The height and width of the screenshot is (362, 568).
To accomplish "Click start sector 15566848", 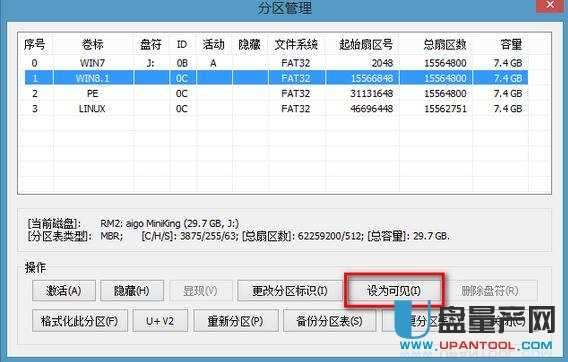I will [x=372, y=78].
